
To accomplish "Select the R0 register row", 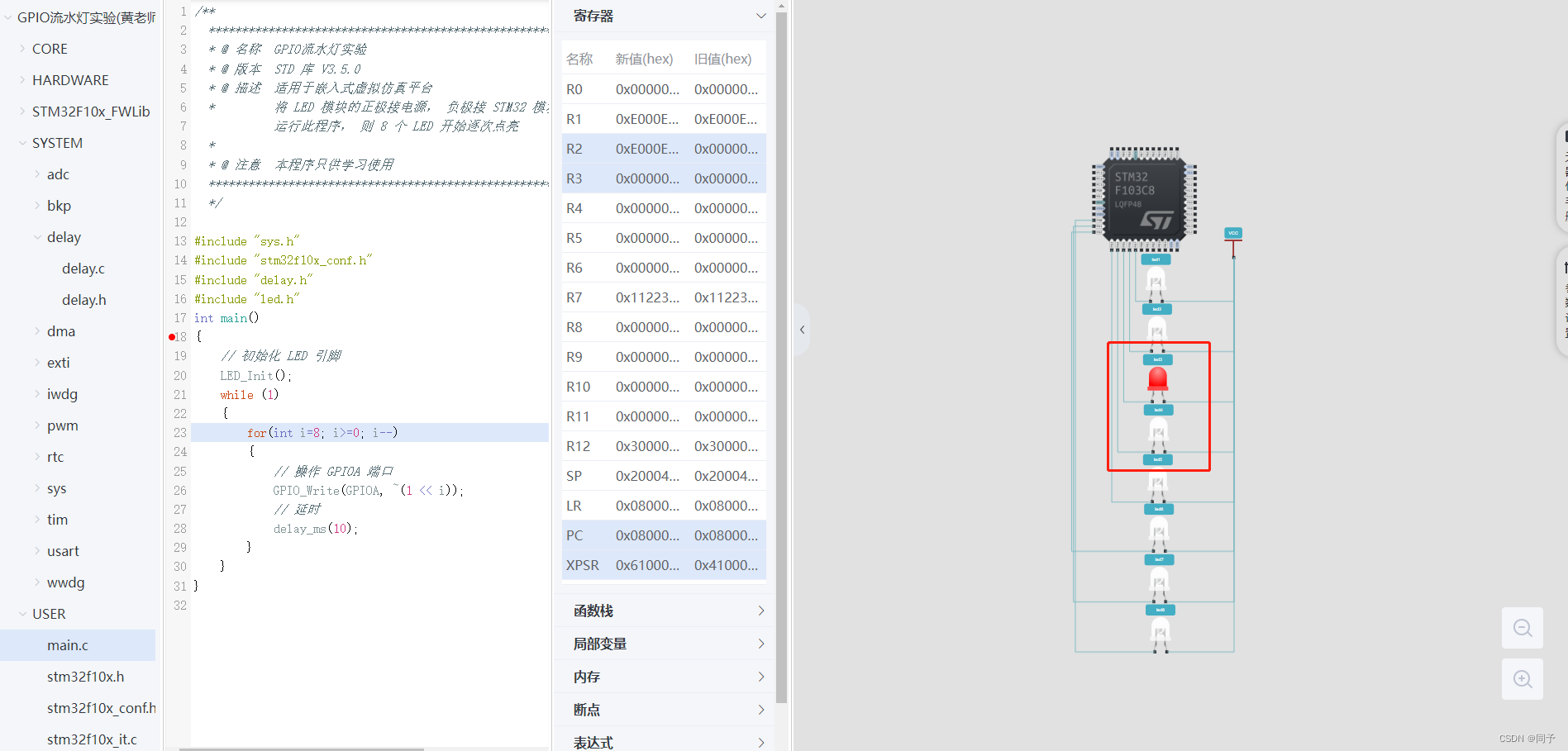I will tap(664, 89).
